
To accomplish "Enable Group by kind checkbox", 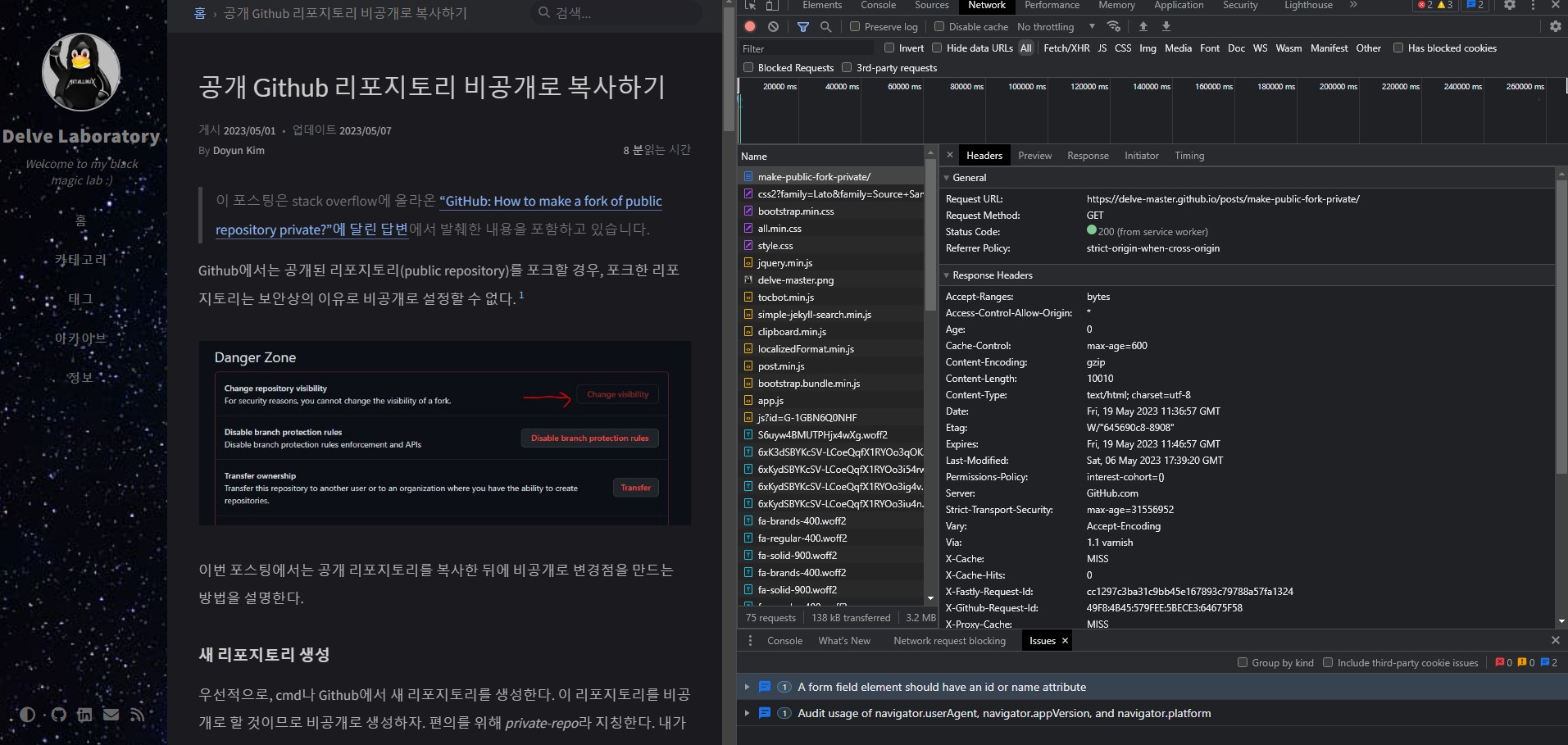I will pos(1243,662).
